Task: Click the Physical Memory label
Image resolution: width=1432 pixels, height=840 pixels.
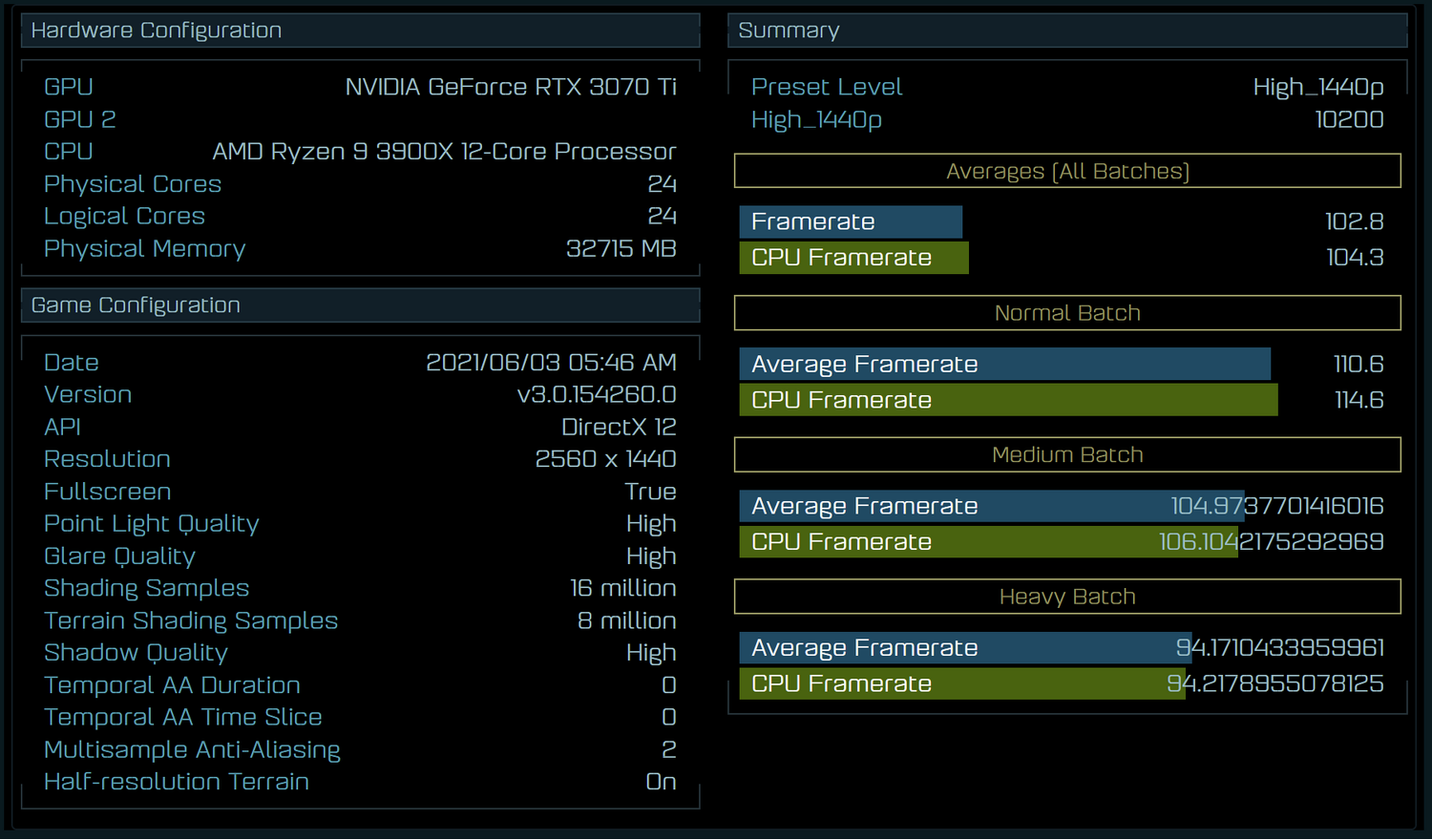Action: click(145, 249)
